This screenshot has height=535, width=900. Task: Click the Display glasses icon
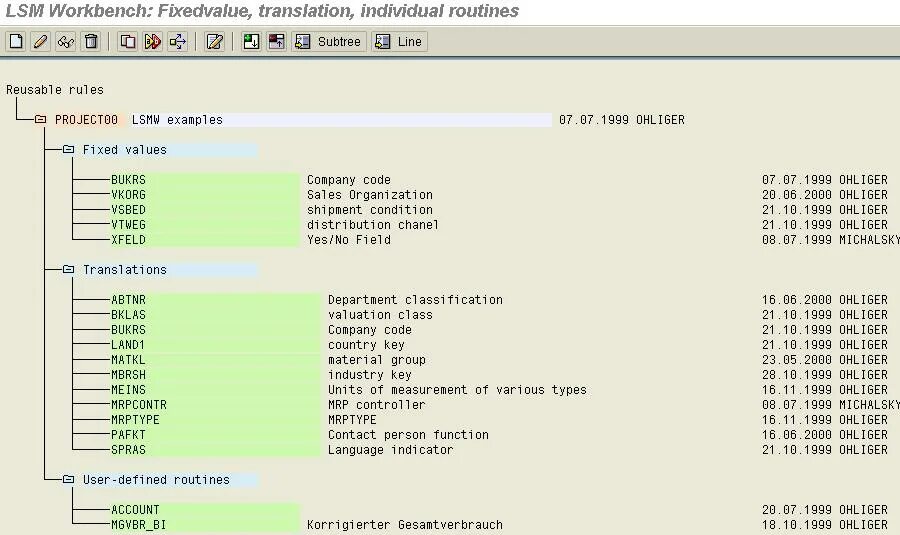click(x=66, y=41)
